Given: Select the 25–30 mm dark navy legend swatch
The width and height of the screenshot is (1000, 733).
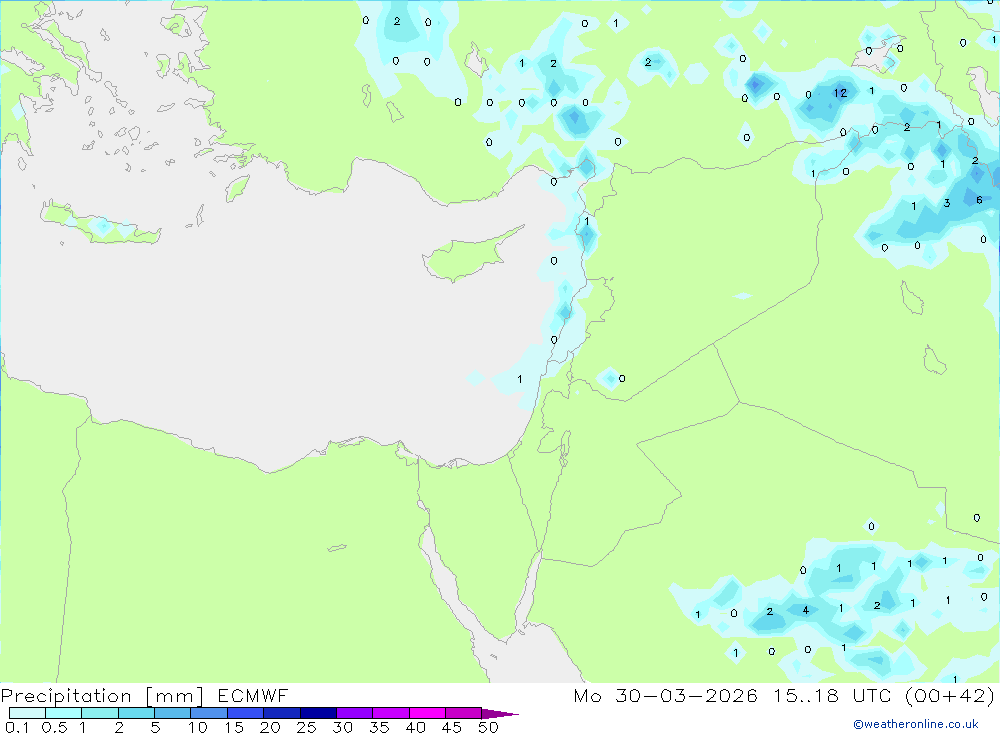Looking at the screenshot, I should [318, 713].
